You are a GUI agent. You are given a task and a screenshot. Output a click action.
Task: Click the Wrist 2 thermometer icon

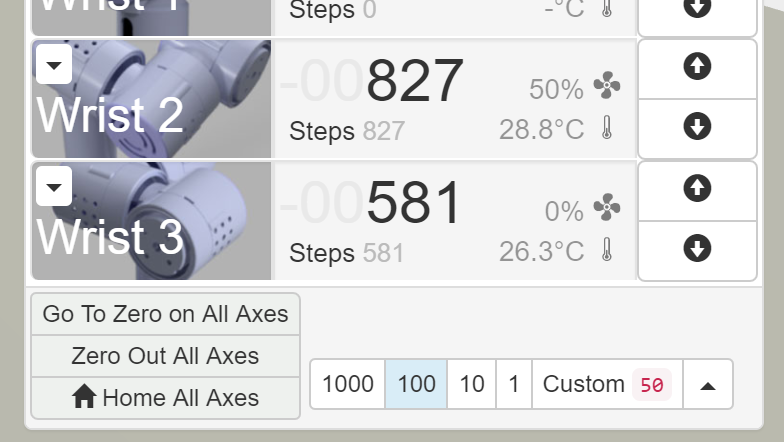[607, 128]
